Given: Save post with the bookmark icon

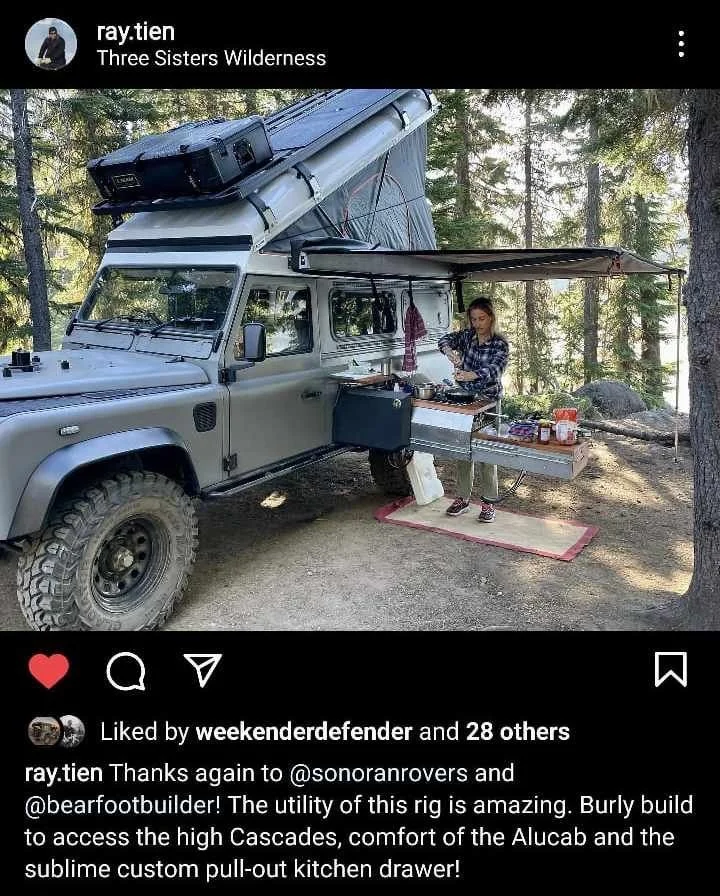Looking at the screenshot, I should tap(670, 669).
